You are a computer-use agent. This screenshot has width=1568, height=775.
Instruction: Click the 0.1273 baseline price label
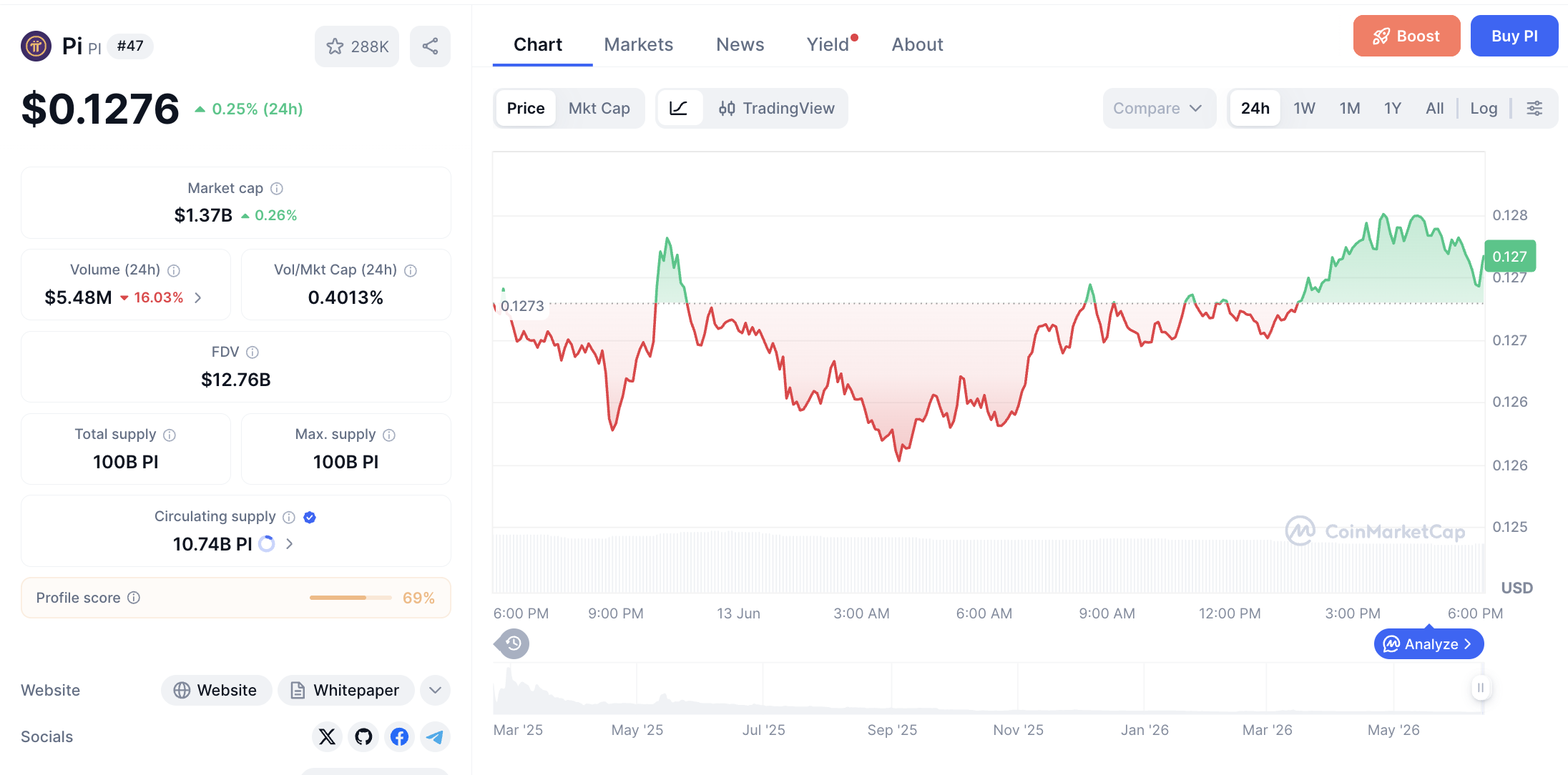pos(522,306)
